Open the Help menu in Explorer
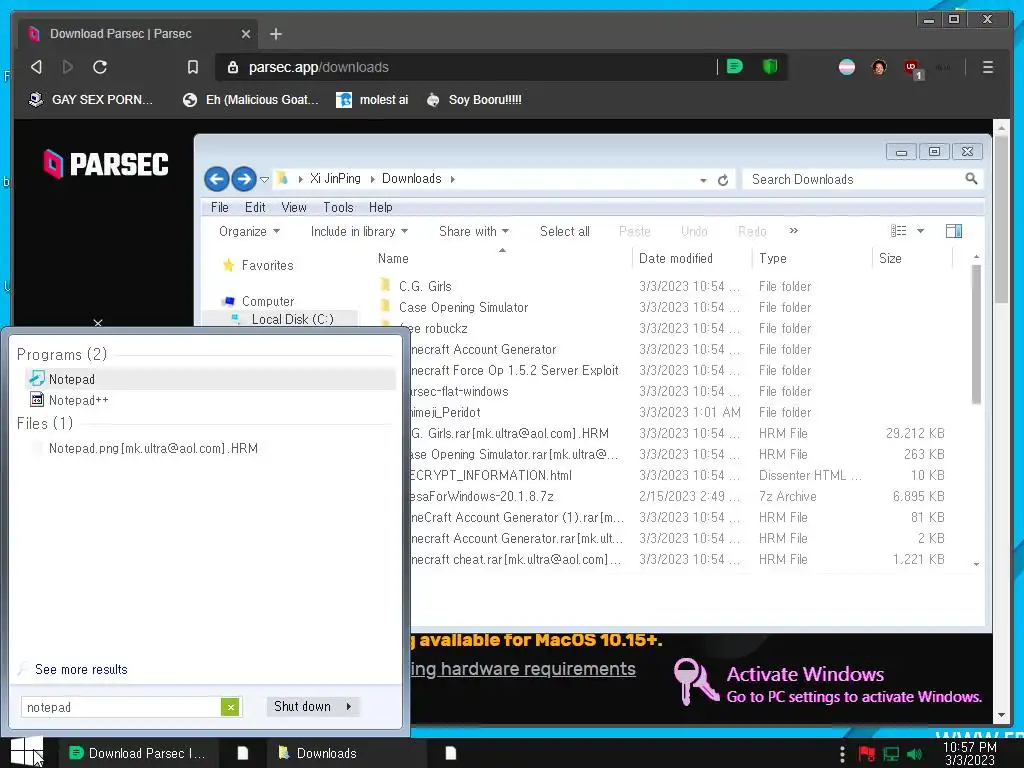 point(381,208)
